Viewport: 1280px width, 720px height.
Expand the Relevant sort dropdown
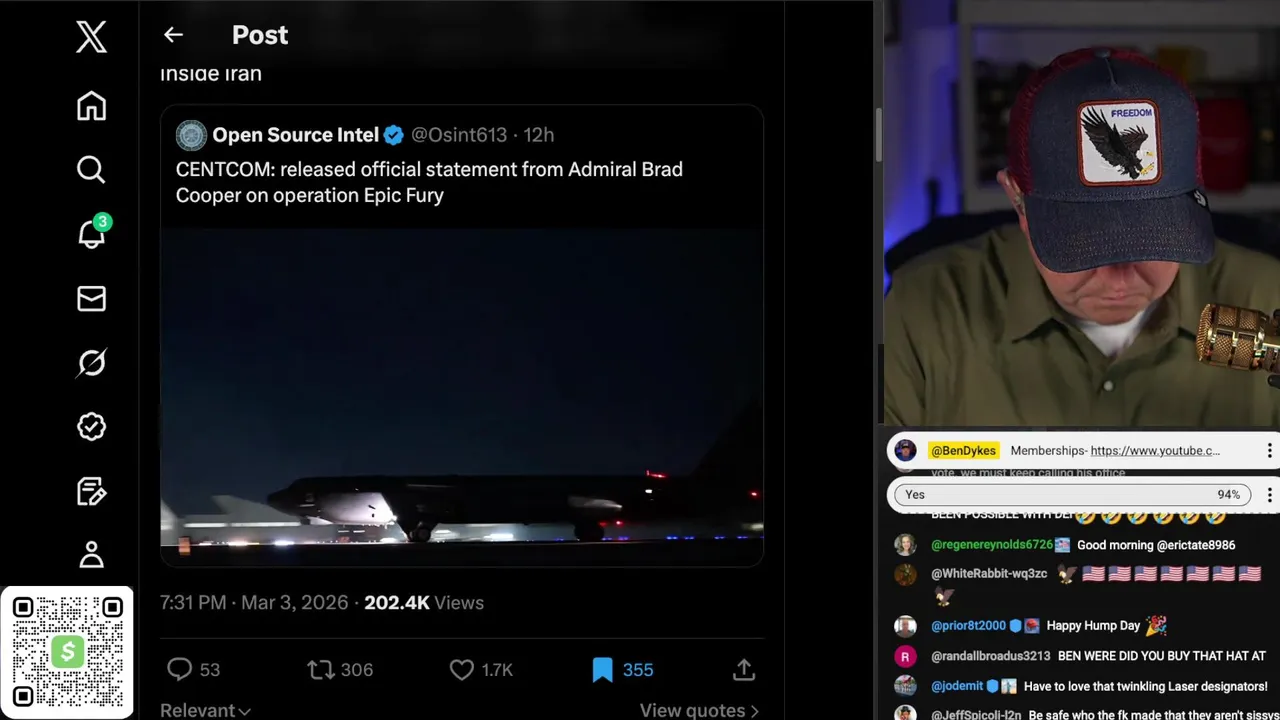[205, 710]
